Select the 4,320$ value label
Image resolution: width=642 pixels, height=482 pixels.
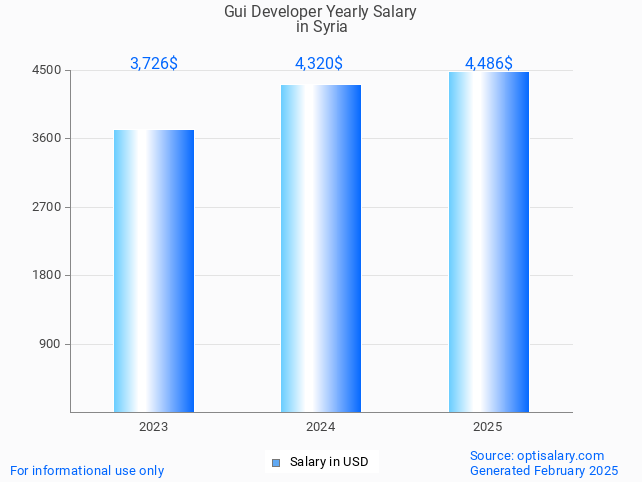coord(319,63)
